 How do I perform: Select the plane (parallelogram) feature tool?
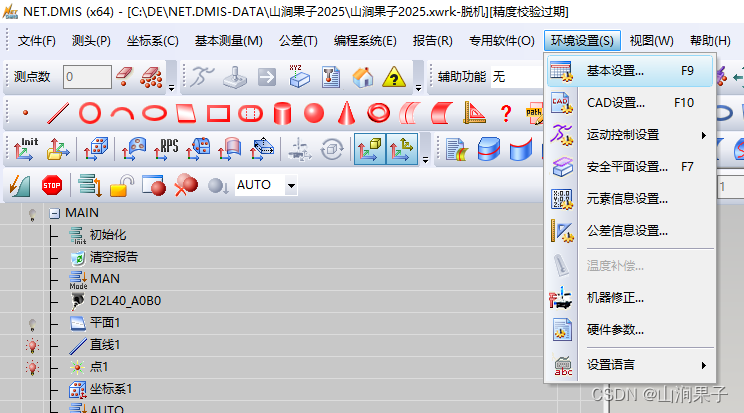coord(186,113)
